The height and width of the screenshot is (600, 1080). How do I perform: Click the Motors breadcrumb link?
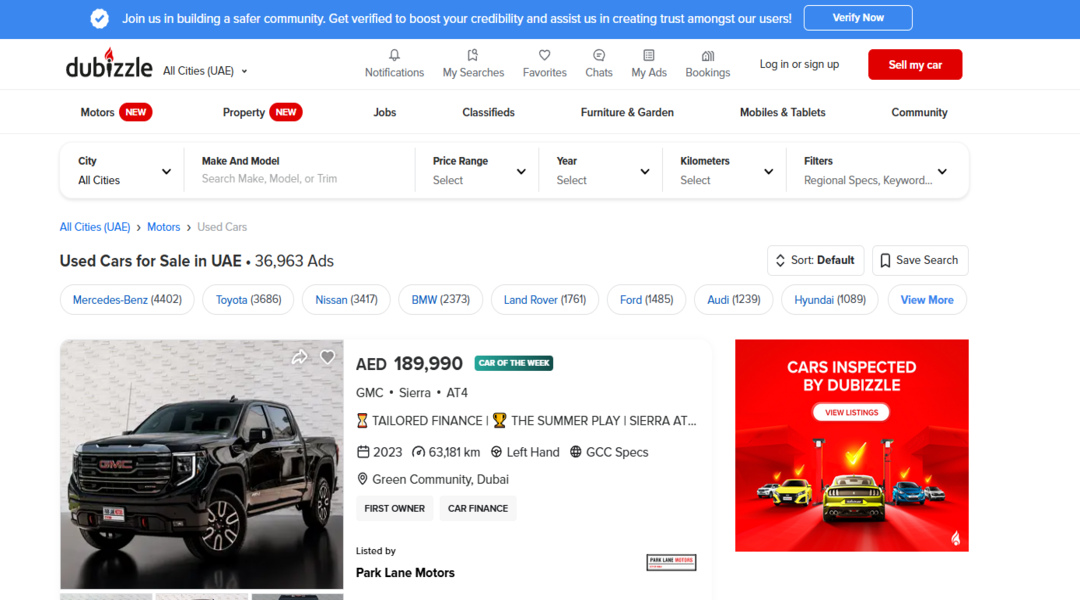pyautogui.click(x=163, y=227)
